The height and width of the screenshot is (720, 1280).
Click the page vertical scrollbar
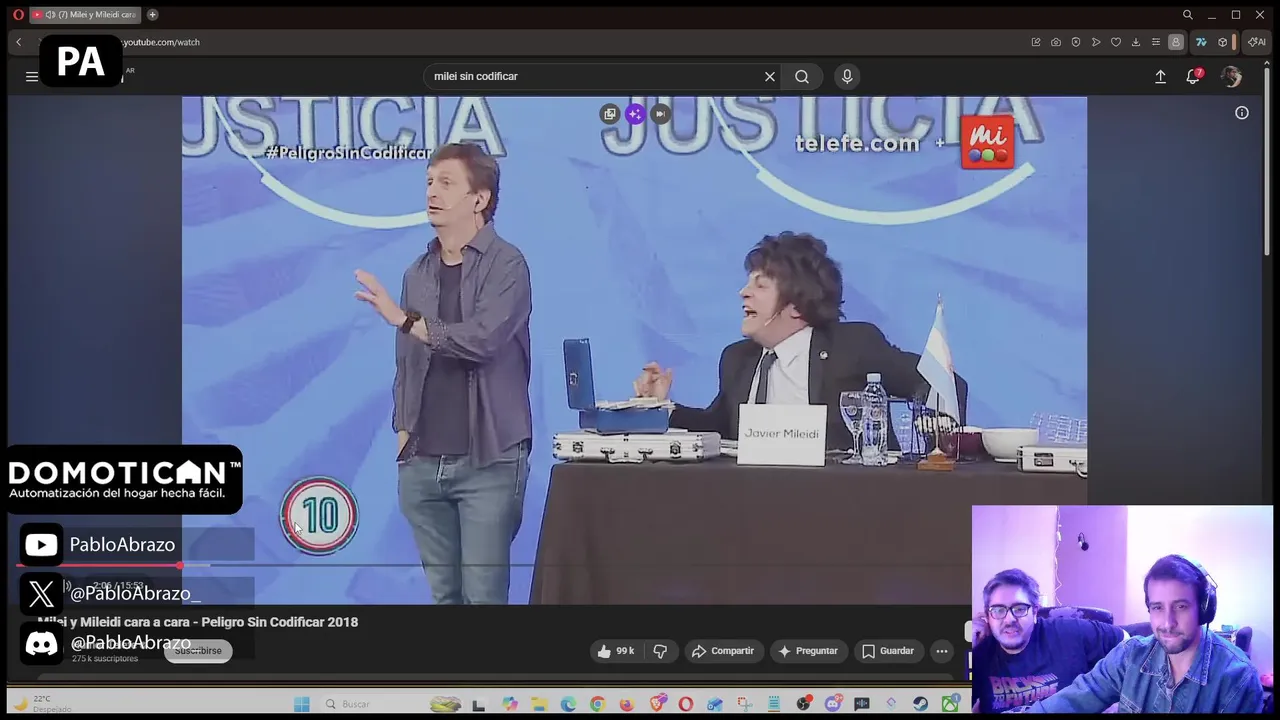(x=1268, y=160)
